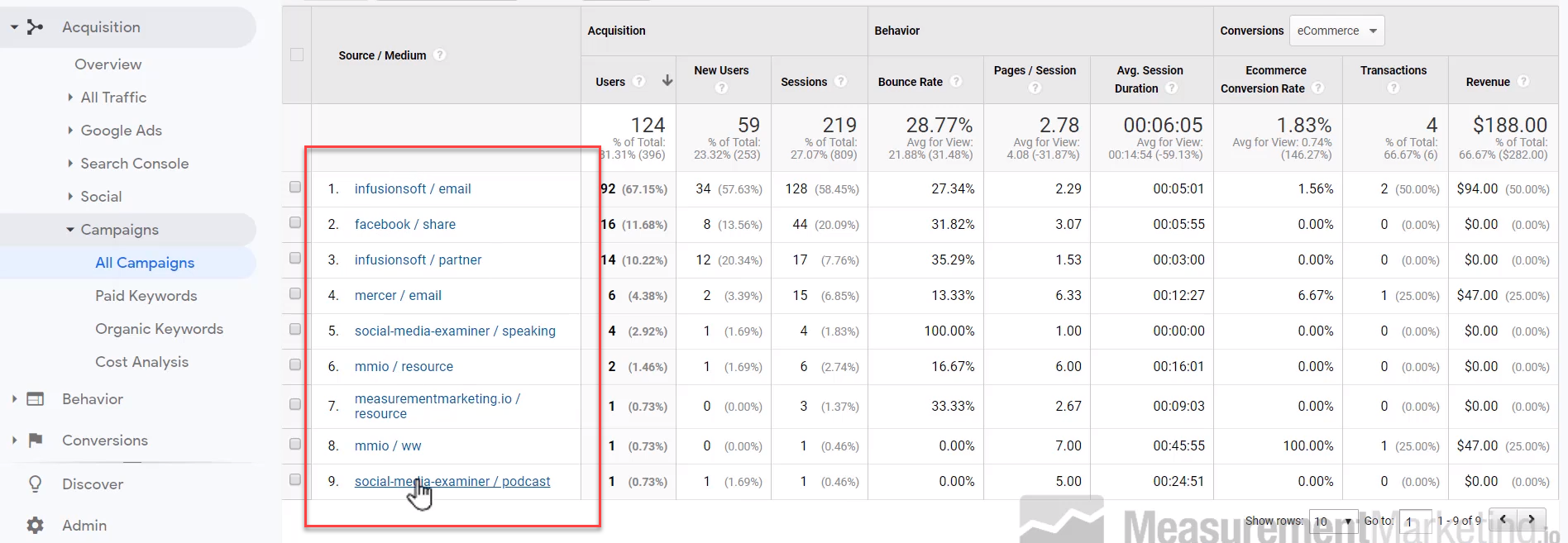Check the social-media-examiner / podcast row checkbox
Viewport: 1568px width, 543px height.
pos(295,479)
